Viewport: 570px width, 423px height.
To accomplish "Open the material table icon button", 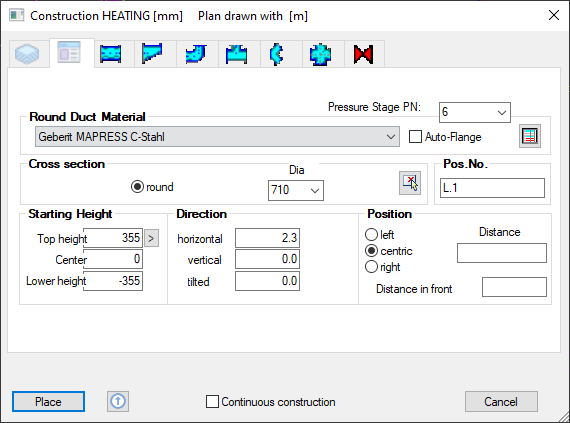I will (x=530, y=136).
